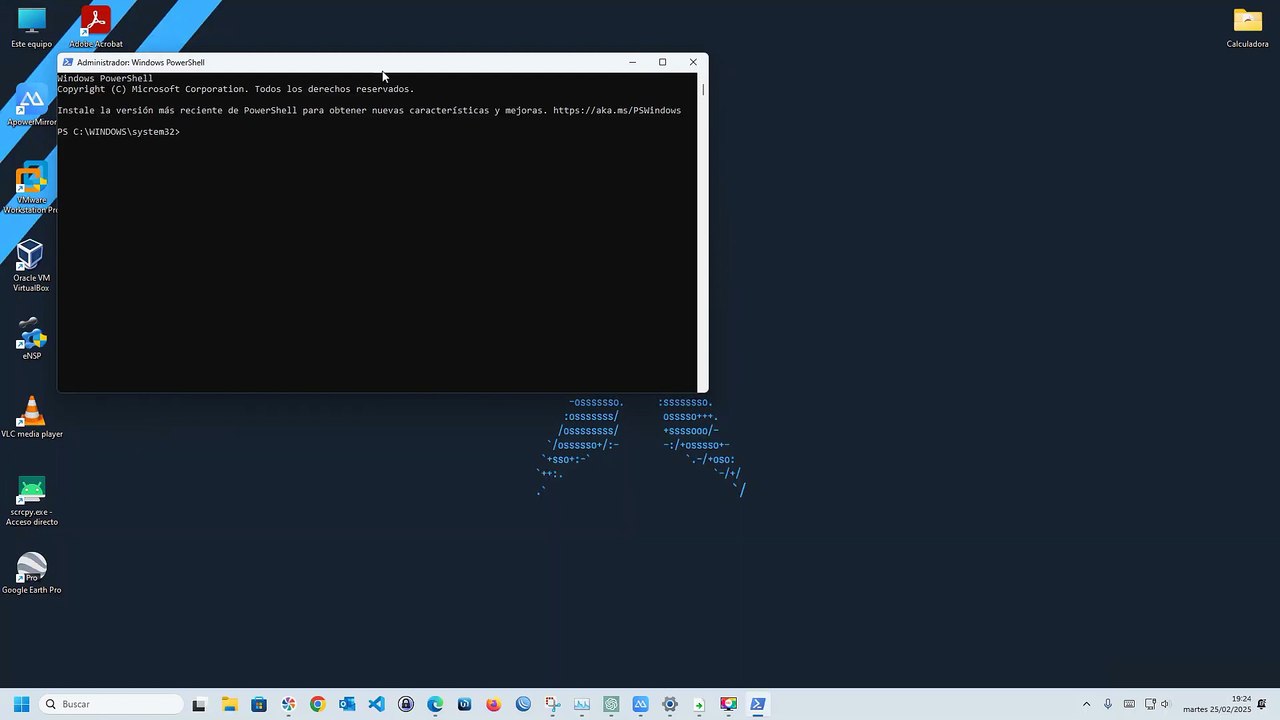The width and height of the screenshot is (1280, 720).
Task: Click inside the Buscar search field
Action: [110, 704]
